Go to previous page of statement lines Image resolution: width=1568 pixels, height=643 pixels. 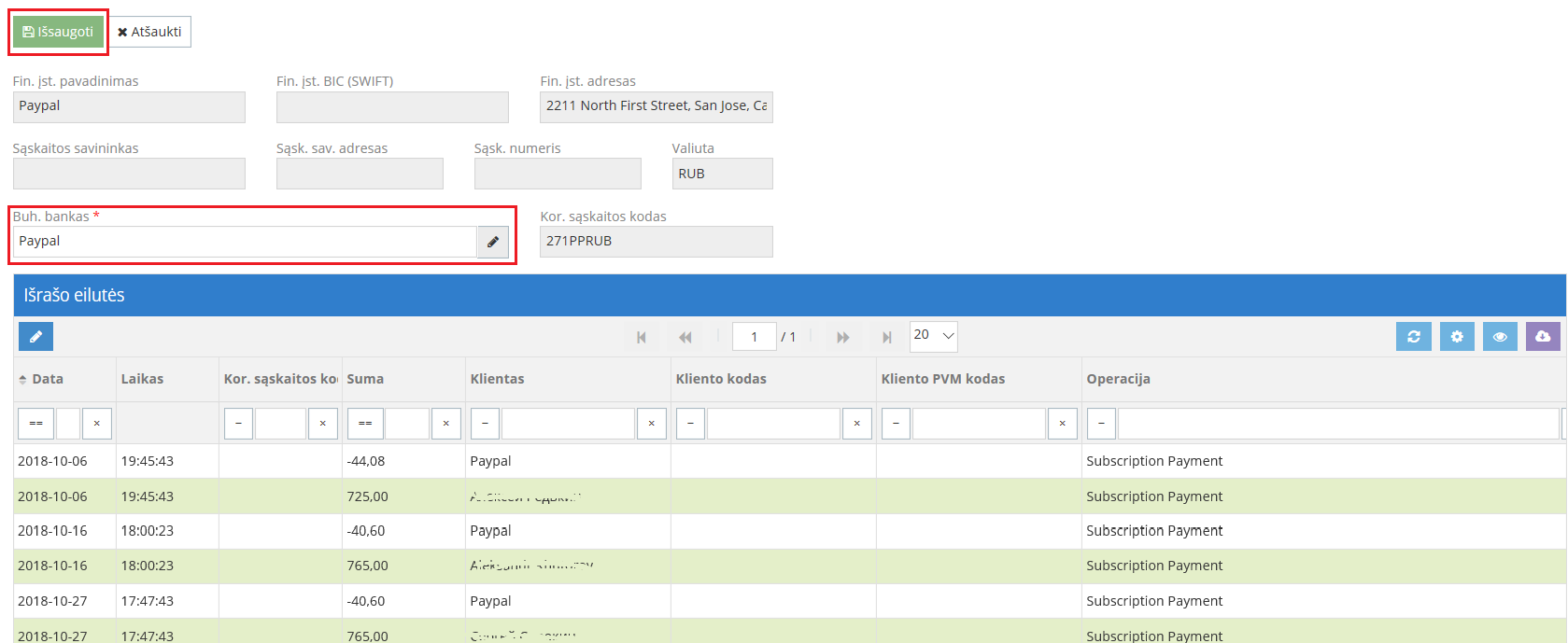pyautogui.click(x=685, y=337)
